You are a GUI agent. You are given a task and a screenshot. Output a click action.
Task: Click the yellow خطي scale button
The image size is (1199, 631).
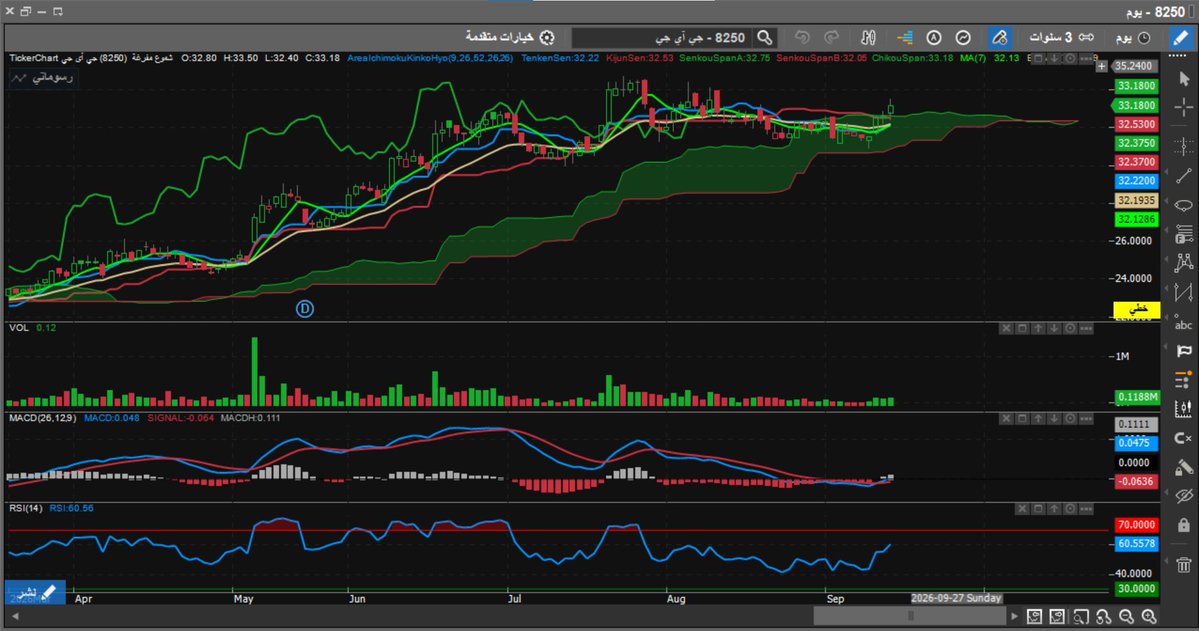[1136, 309]
